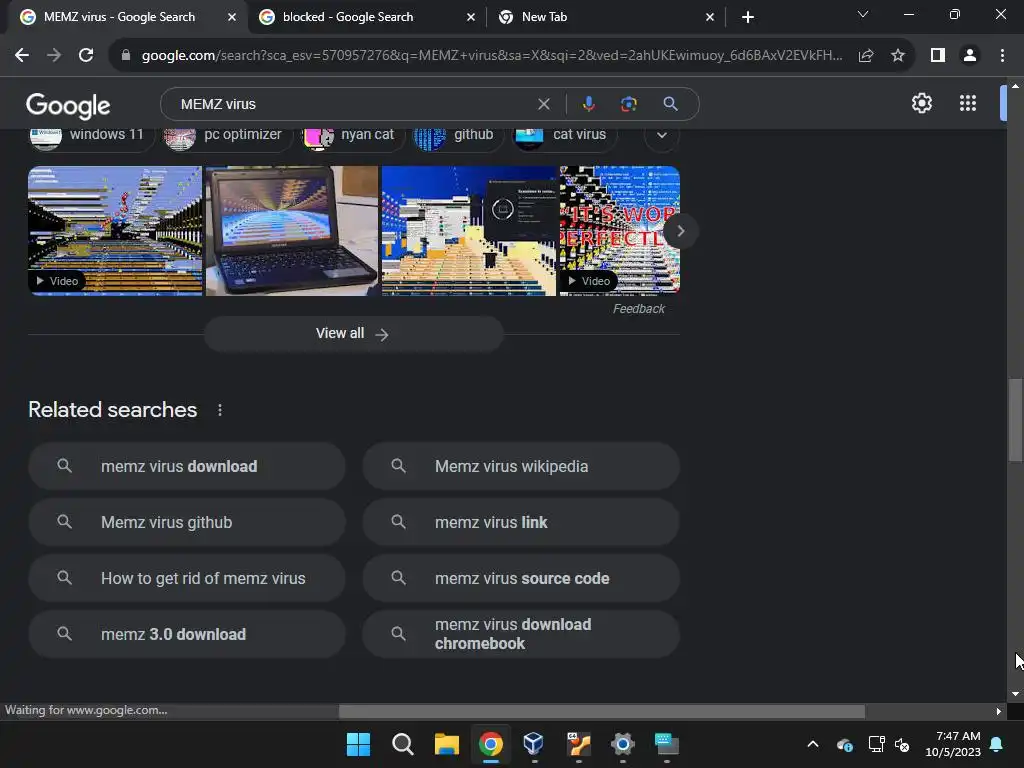
Task: Show hidden system tray icons
Action: click(813, 744)
